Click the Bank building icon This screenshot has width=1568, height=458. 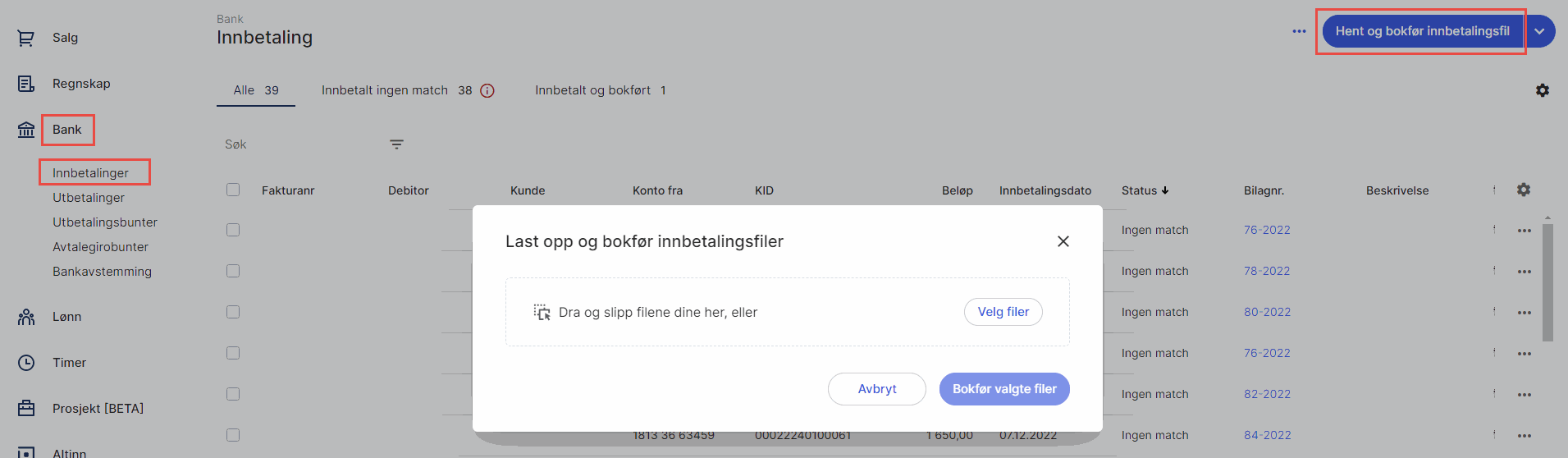point(26,130)
